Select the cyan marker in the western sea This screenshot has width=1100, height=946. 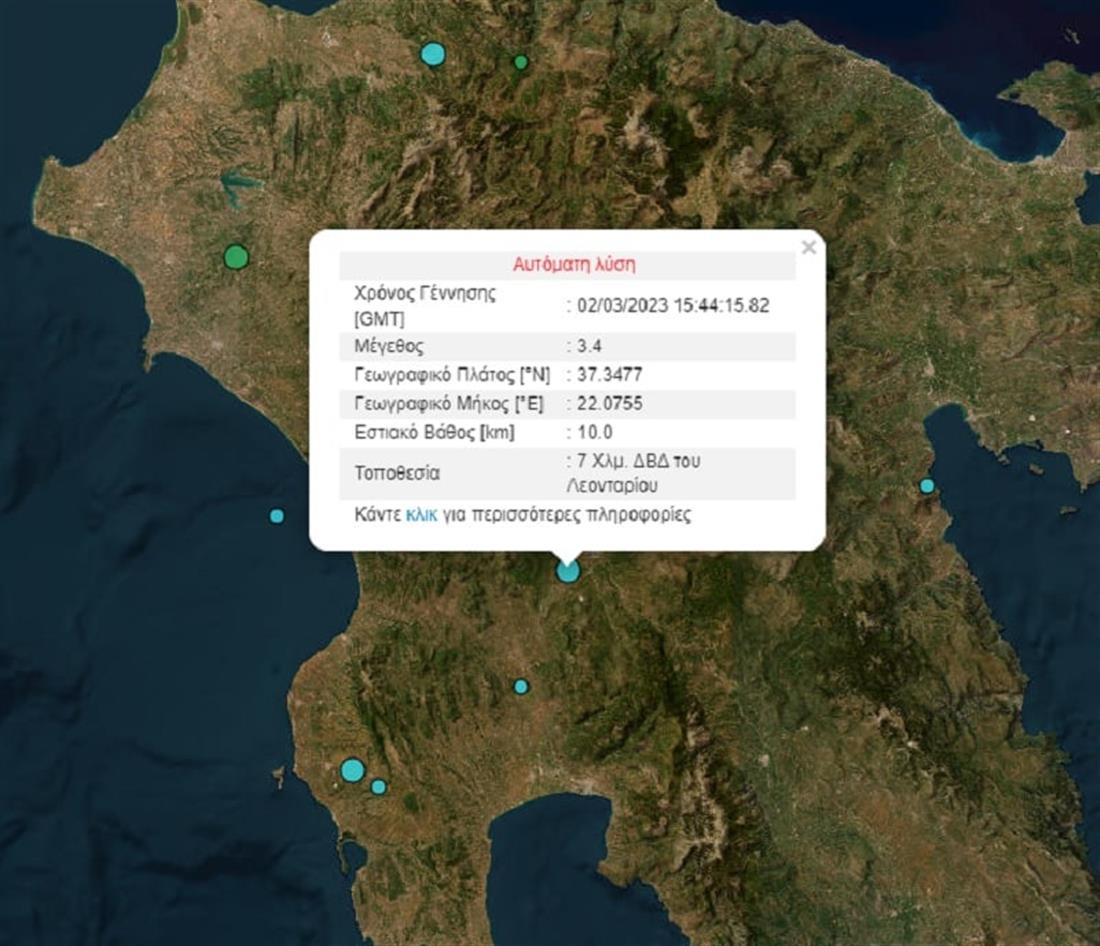click(x=277, y=516)
